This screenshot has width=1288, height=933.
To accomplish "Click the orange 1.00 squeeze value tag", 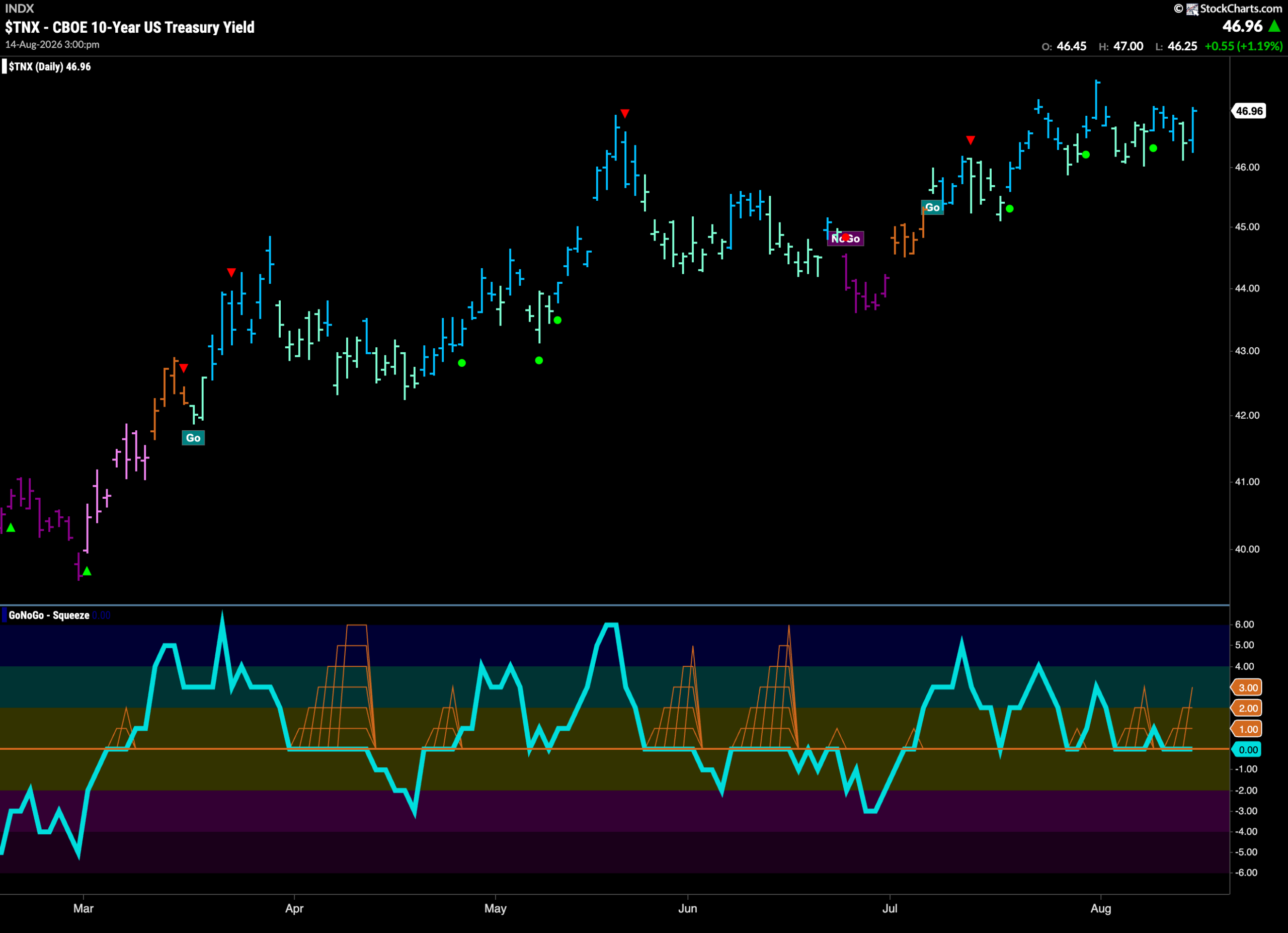I will coord(1247,729).
